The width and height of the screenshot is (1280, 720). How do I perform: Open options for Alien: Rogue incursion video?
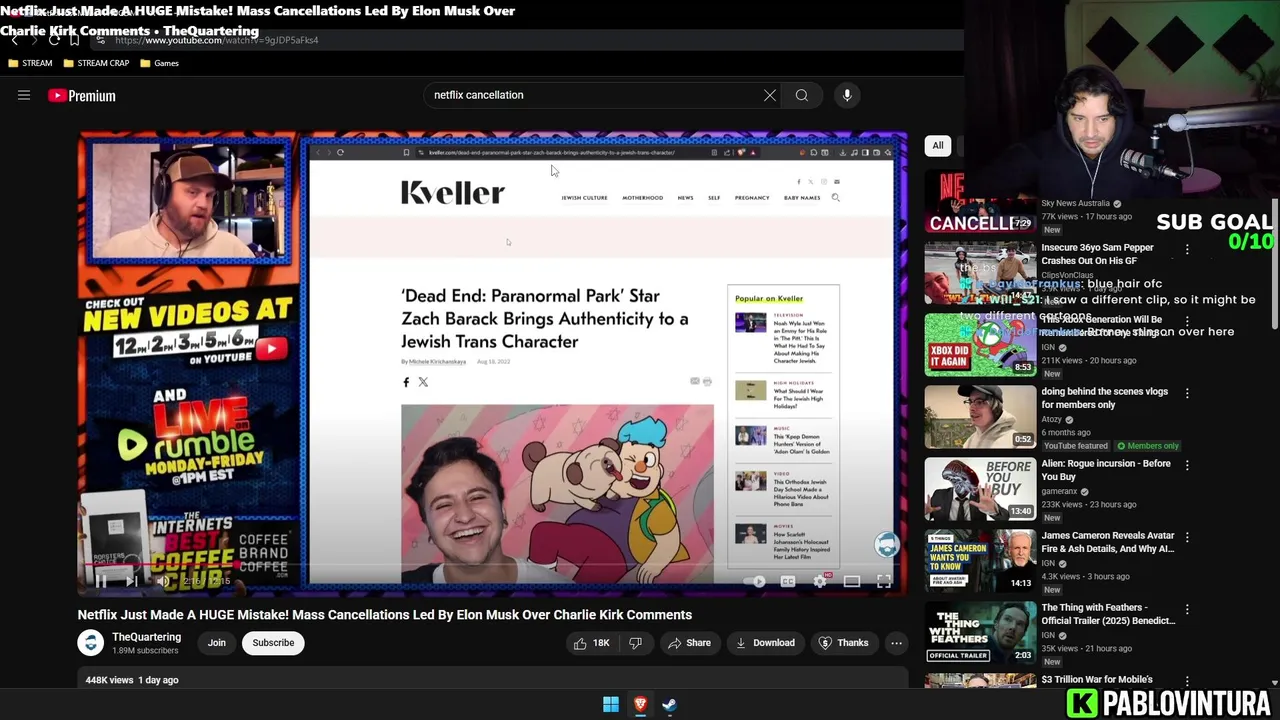click(x=1187, y=465)
